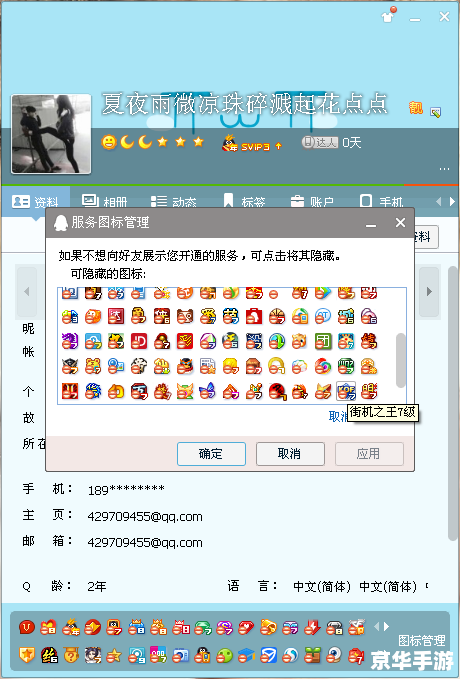The height and width of the screenshot is (679, 460).
Task: Click the red 明 character icon
Action: tap(369, 391)
